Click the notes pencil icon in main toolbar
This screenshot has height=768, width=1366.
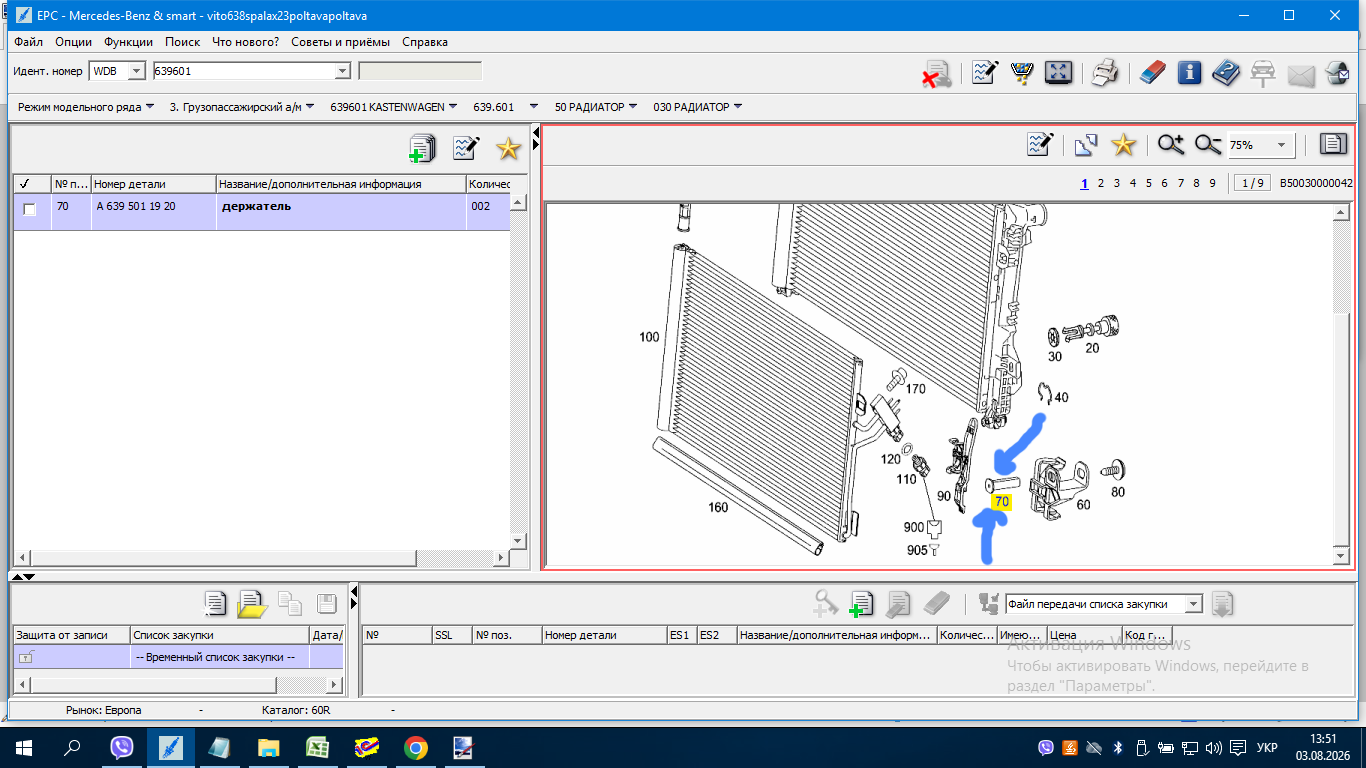pyautogui.click(x=985, y=73)
